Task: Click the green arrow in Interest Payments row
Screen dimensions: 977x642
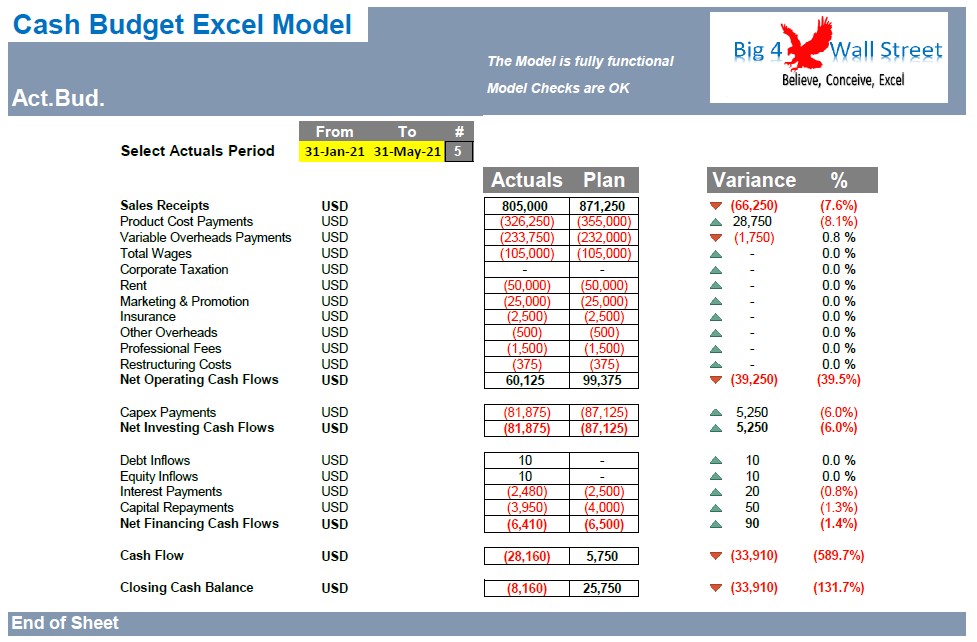Action: point(716,492)
